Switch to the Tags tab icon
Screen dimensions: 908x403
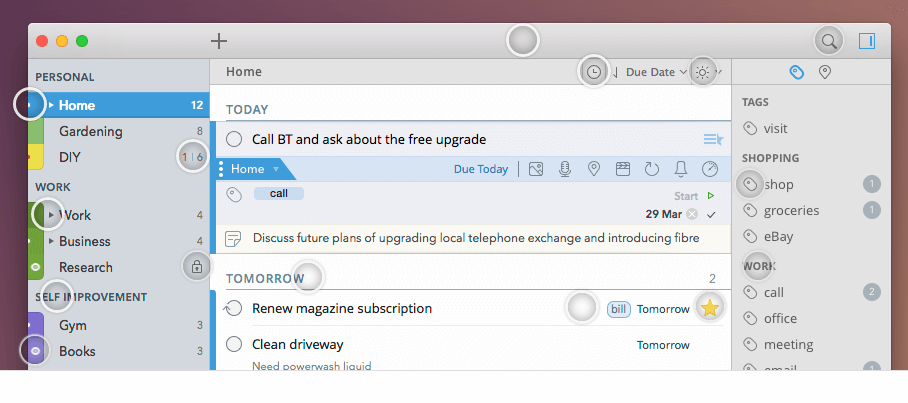pyautogui.click(x=797, y=72)
